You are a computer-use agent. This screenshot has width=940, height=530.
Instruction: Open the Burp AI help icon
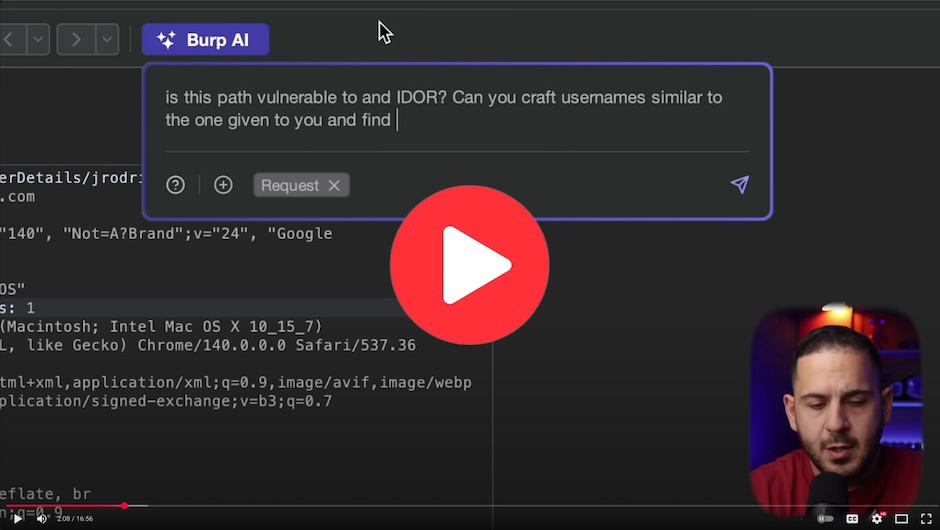click(175, 185)
